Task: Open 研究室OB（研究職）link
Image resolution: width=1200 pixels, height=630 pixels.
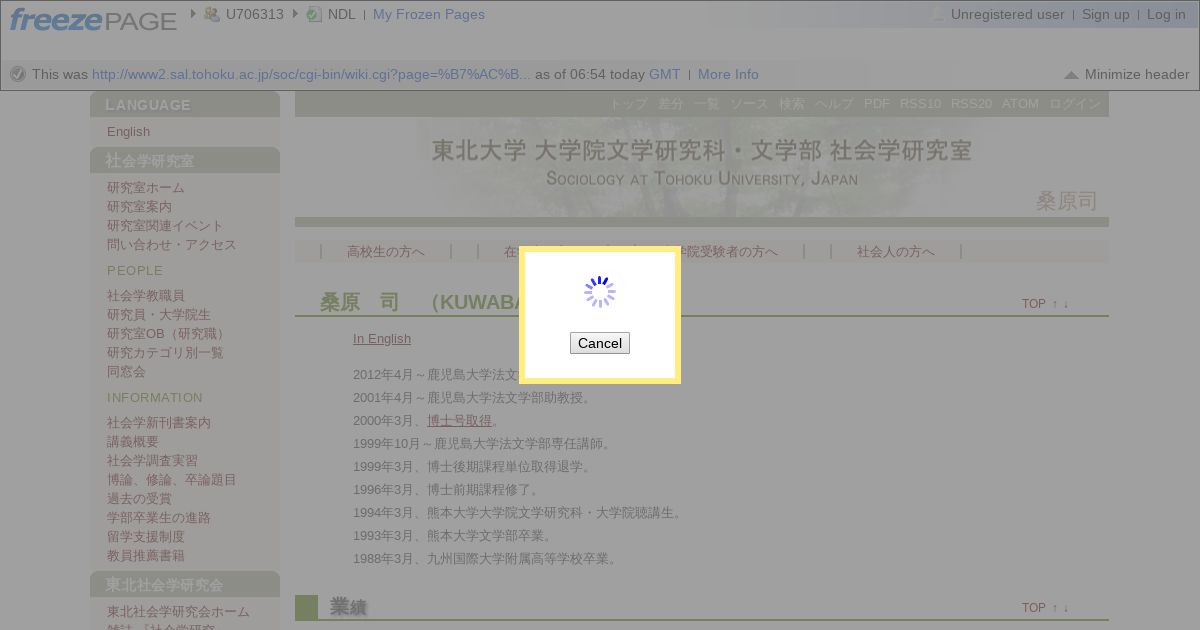Action: (x=168, y=333)
